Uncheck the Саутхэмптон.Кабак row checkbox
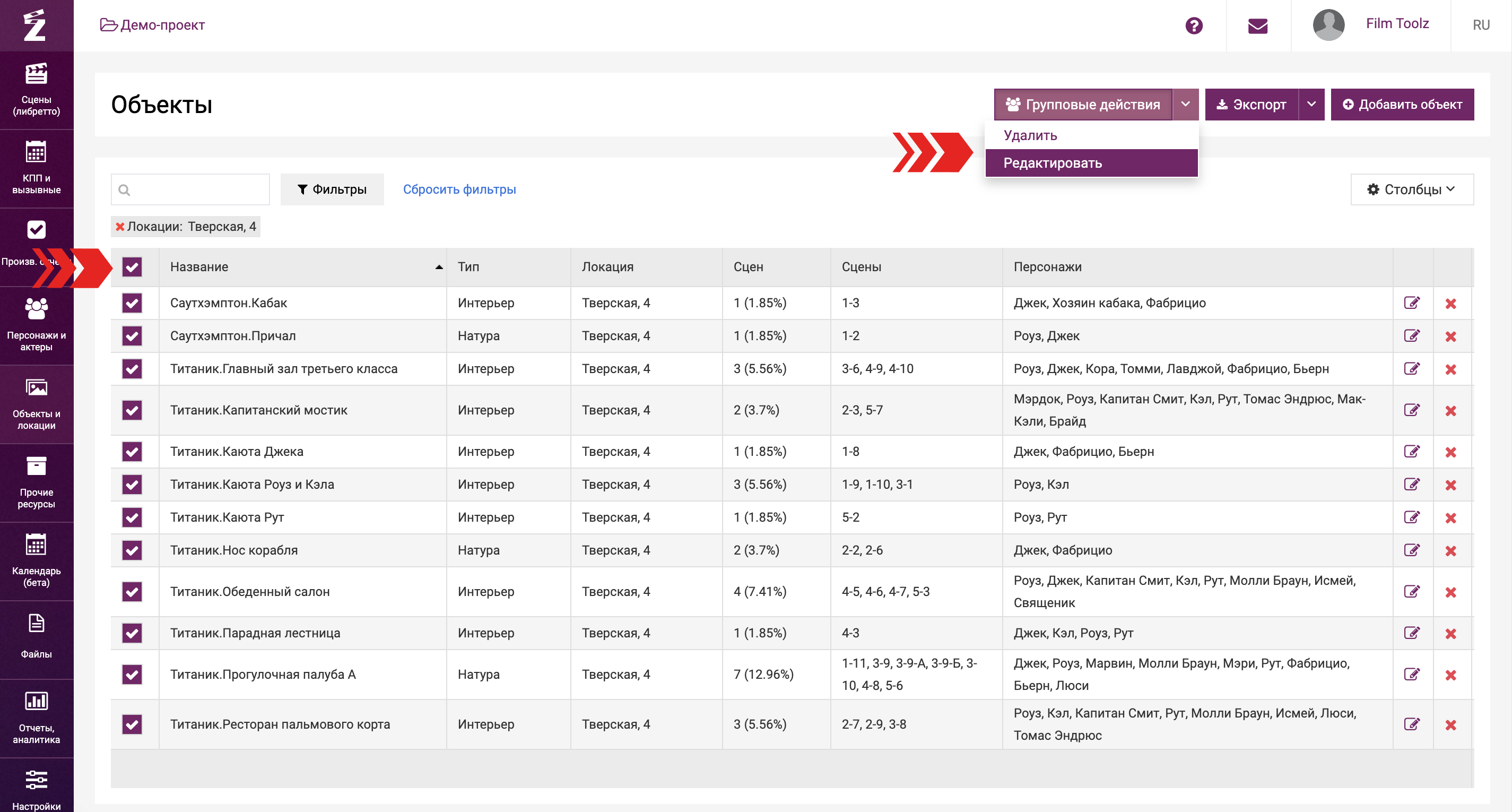 132,303
